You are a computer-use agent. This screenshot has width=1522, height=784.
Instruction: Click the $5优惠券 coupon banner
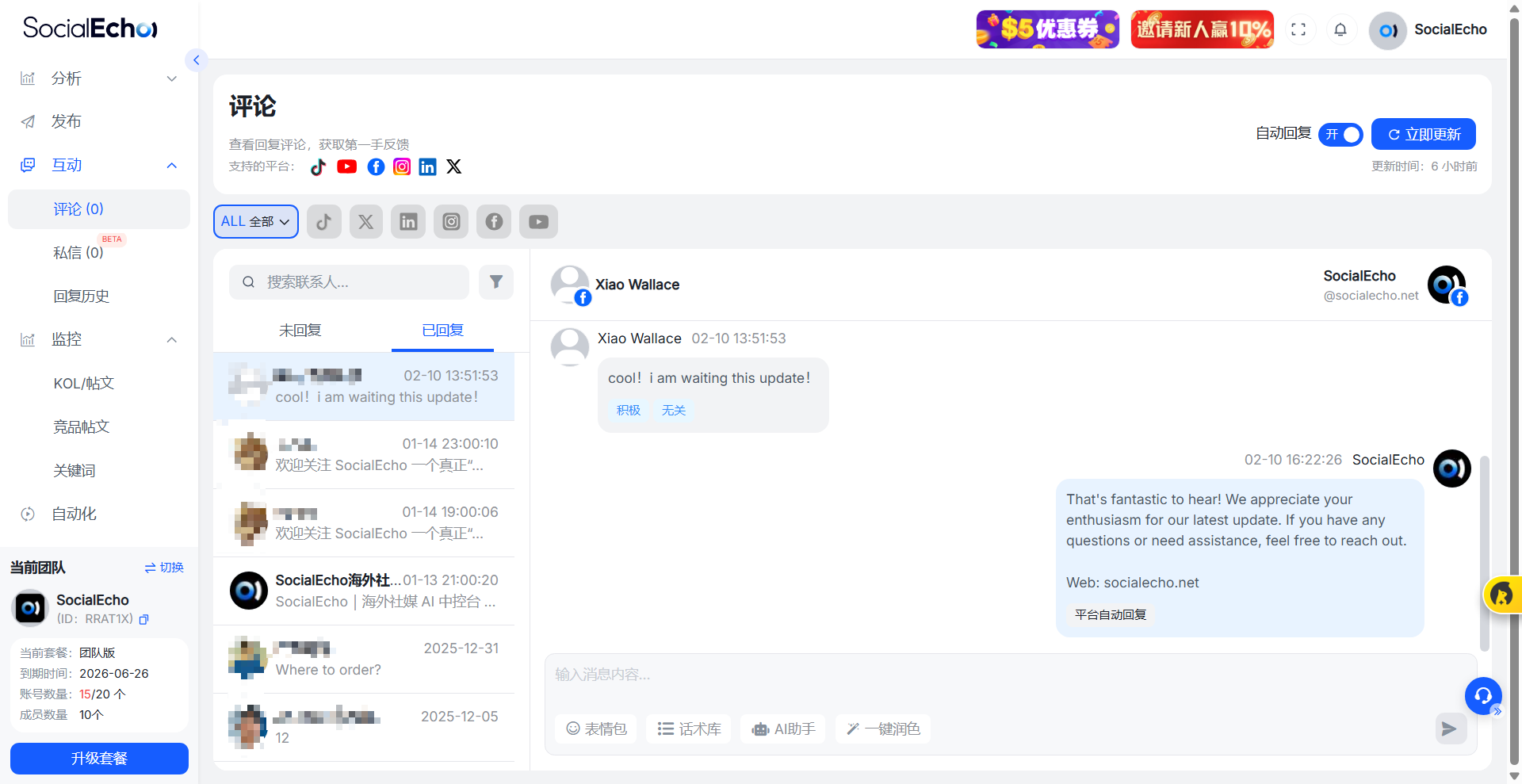[1048, 29]
